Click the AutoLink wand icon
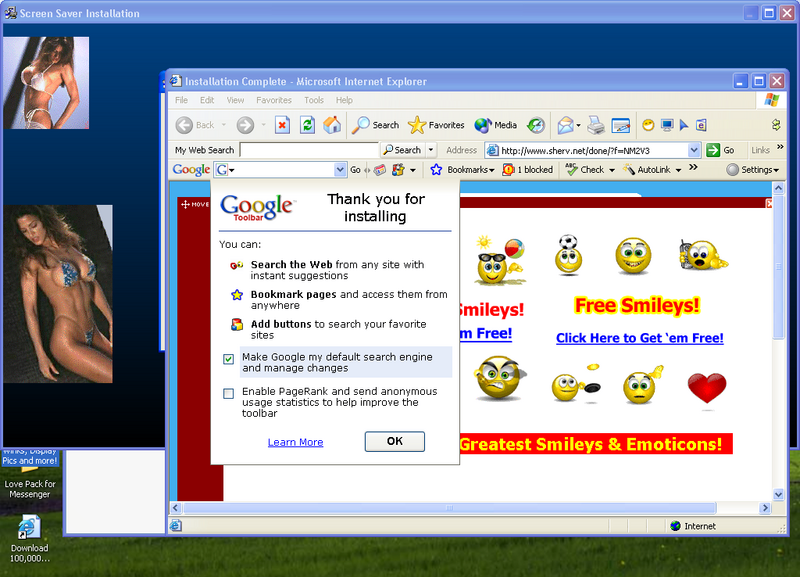Screen dimensions: 800x577 tap(630, 169)
